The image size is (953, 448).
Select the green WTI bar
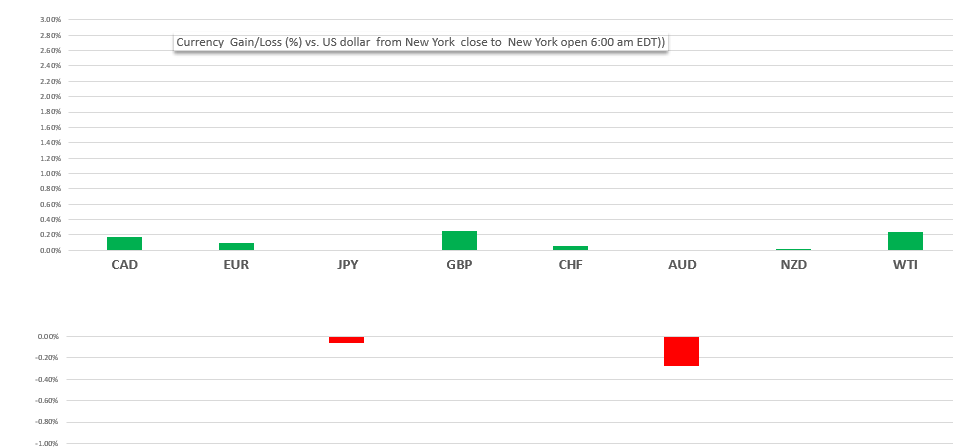point(905,241)
